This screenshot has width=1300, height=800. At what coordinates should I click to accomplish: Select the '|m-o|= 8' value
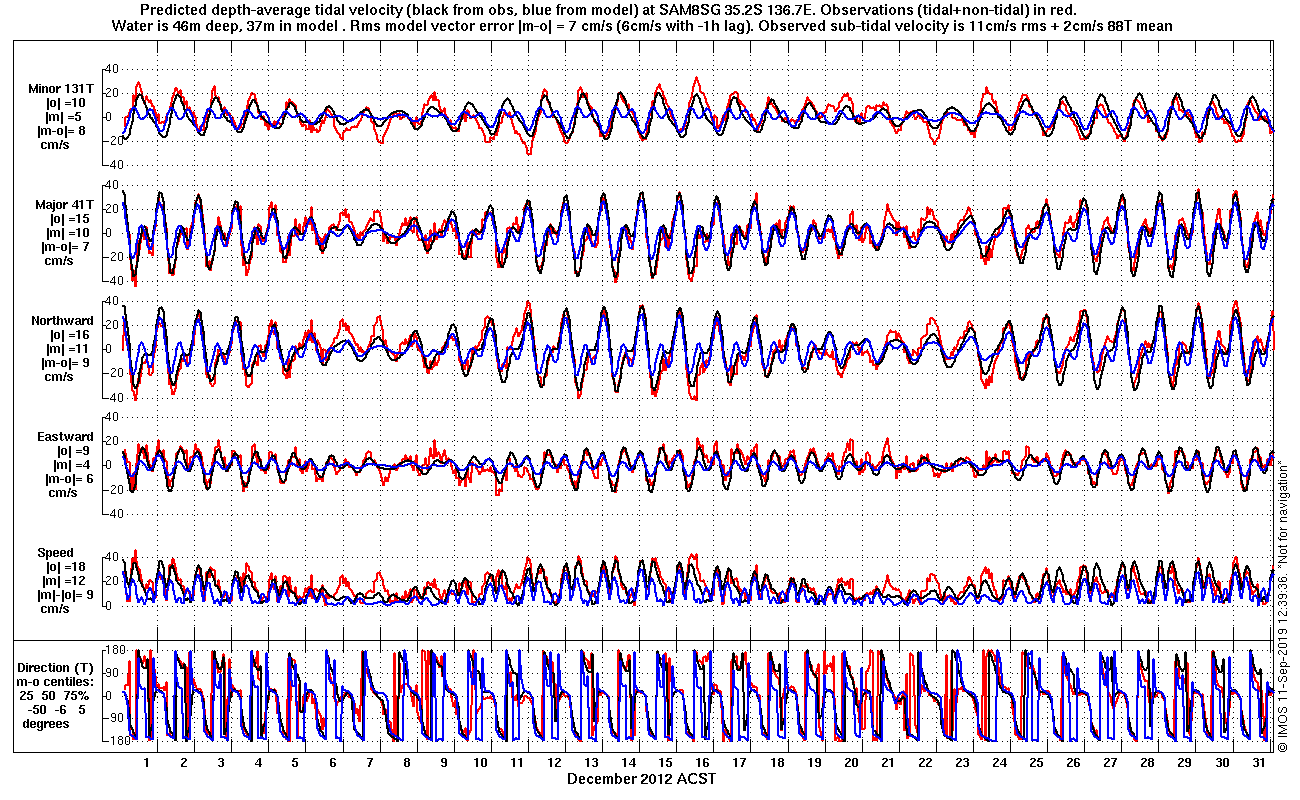tap(62, 131)
